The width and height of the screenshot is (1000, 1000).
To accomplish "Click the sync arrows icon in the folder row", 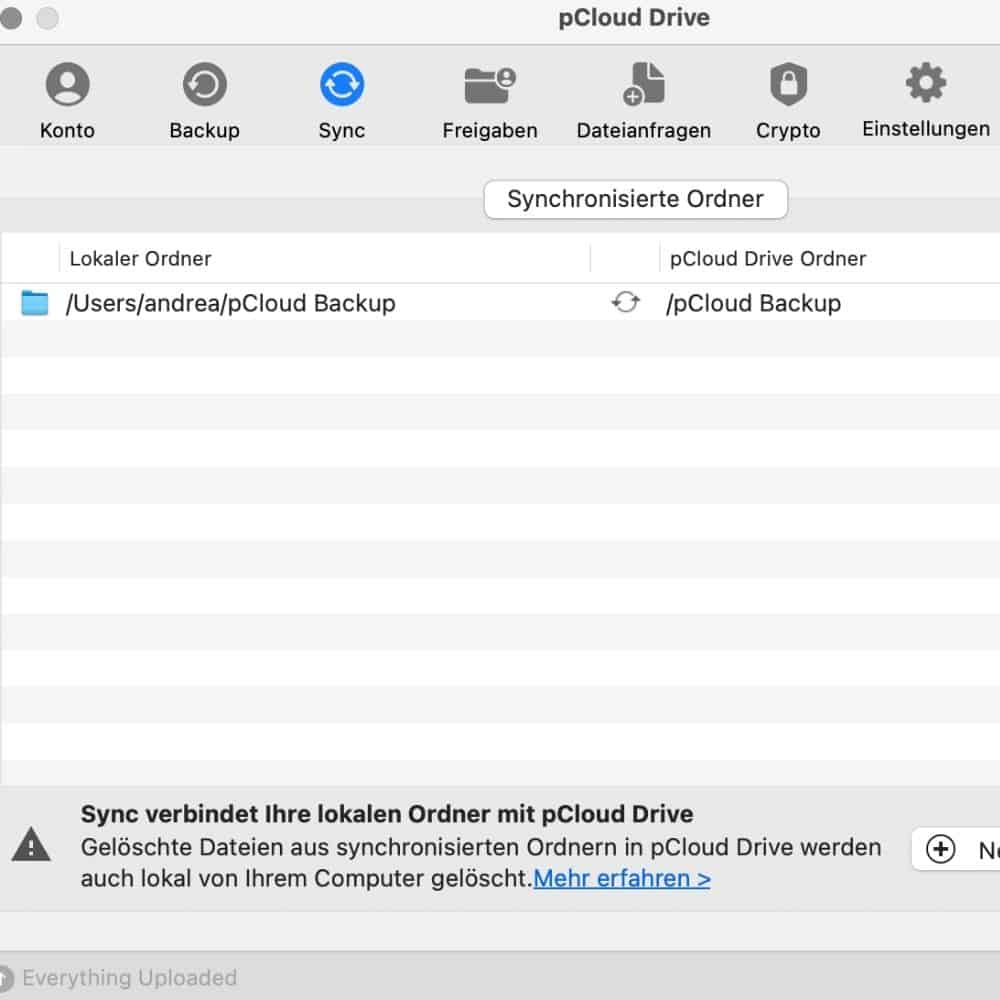I will tap(625, 302).
